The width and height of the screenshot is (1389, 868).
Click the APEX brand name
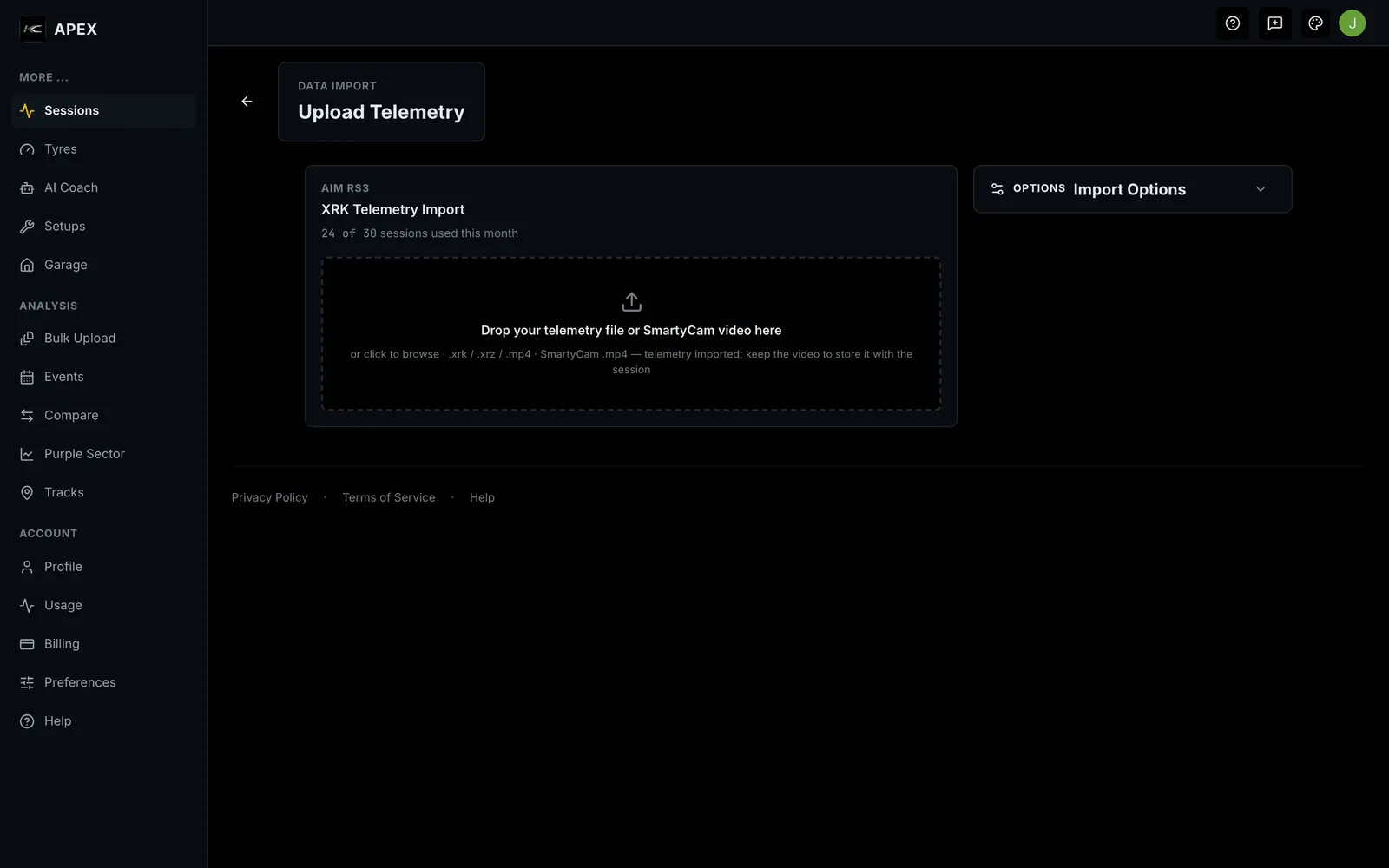pyautogui.click(x=76, y=30)
